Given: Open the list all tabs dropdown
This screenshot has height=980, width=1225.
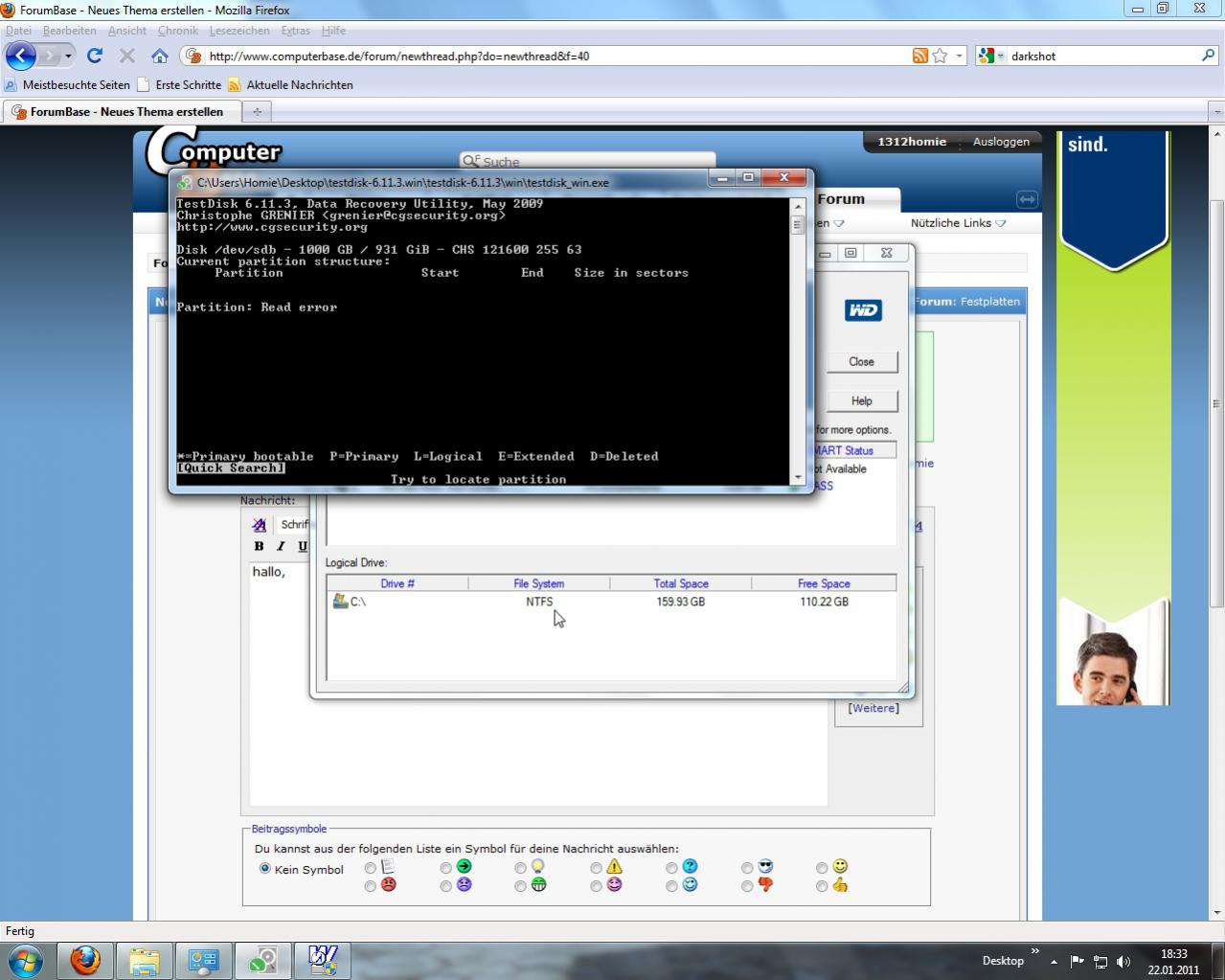Looking at the screenshot, I should pos(1217,112).
